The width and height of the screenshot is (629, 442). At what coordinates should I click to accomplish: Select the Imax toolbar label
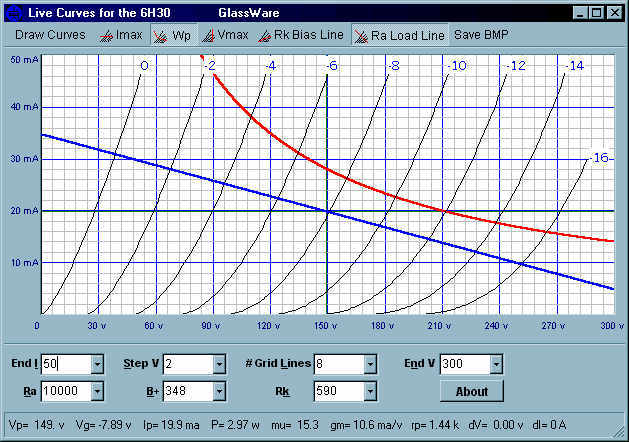click(x=129, y=35)
